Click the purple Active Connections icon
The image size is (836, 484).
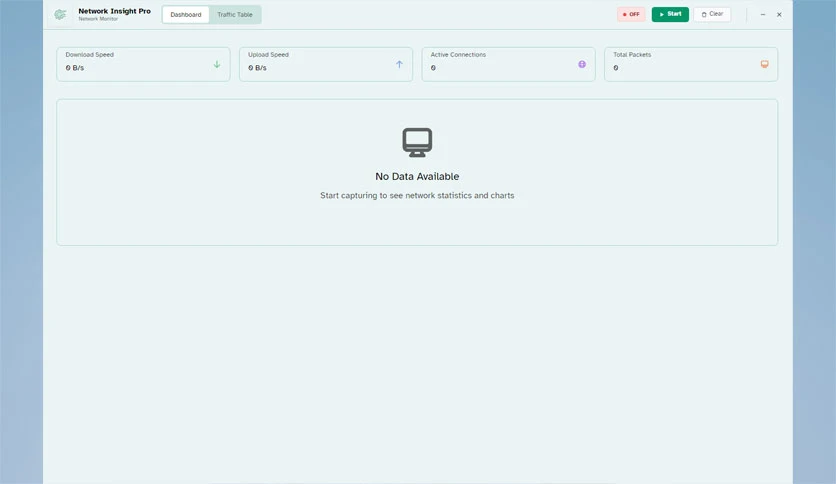[582, 64]
